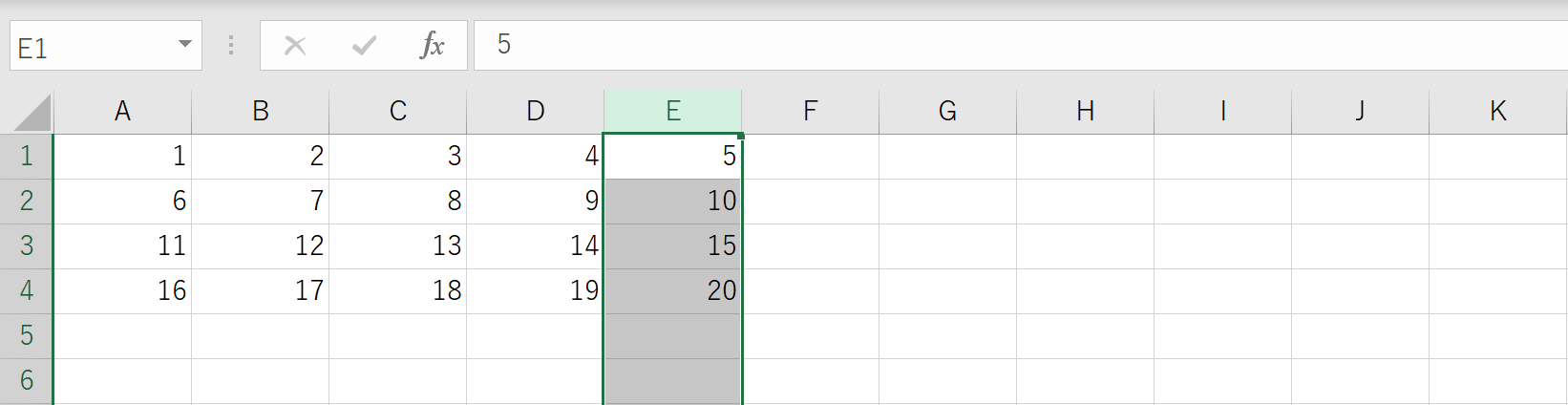Open the Insert Function fx icon

point(433,45)
